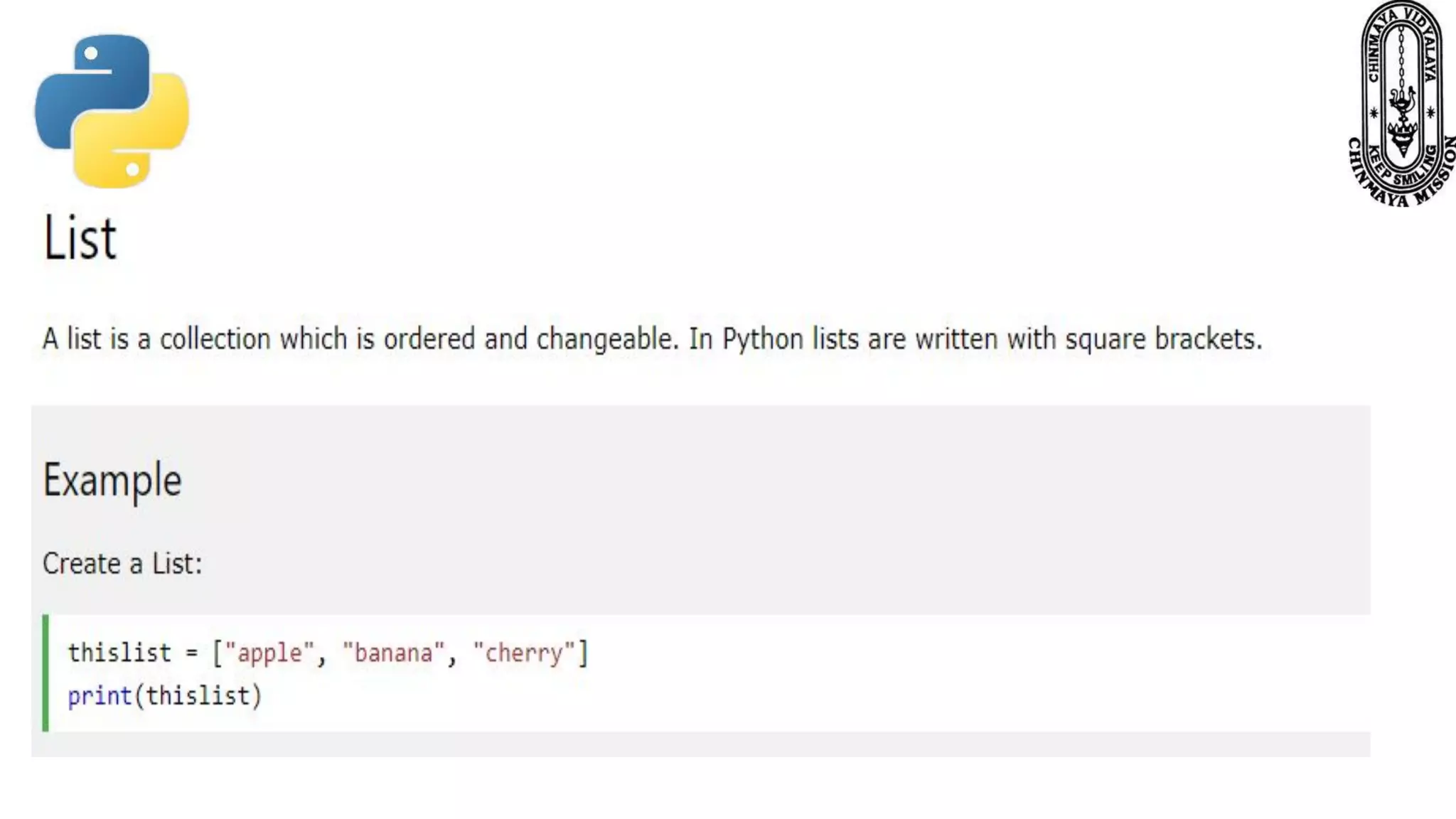Click the "banana" string in the code
Viewport: 1456px width, 819px height.
click(393, 653)
